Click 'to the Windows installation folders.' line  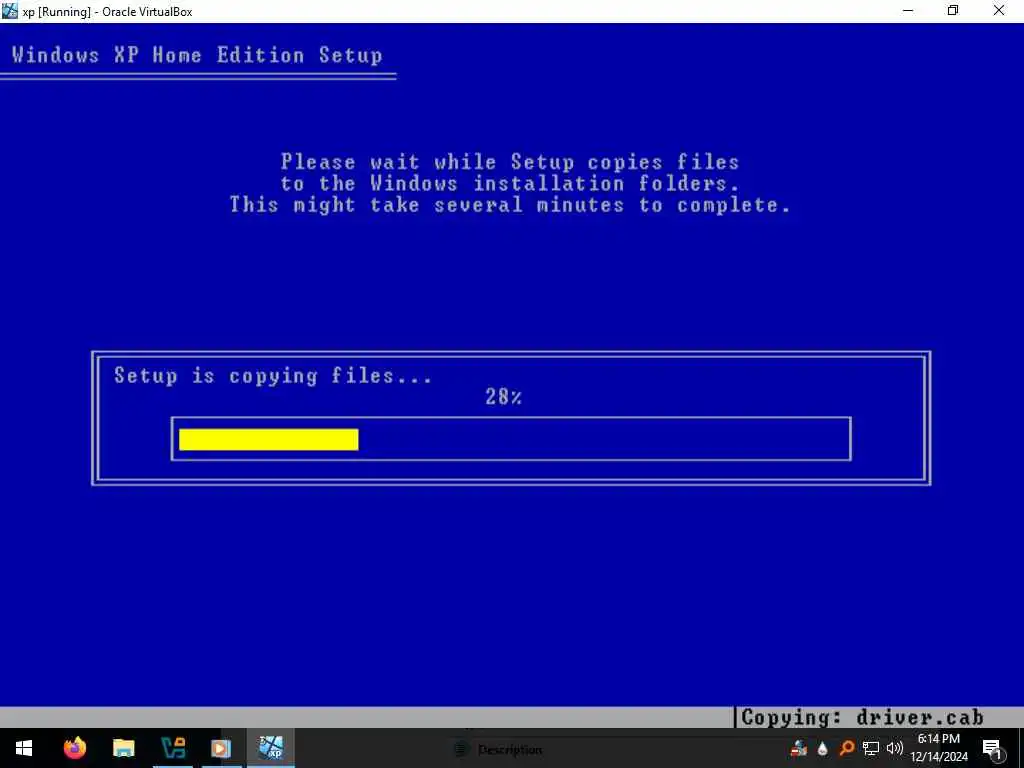tap(510, 183)
